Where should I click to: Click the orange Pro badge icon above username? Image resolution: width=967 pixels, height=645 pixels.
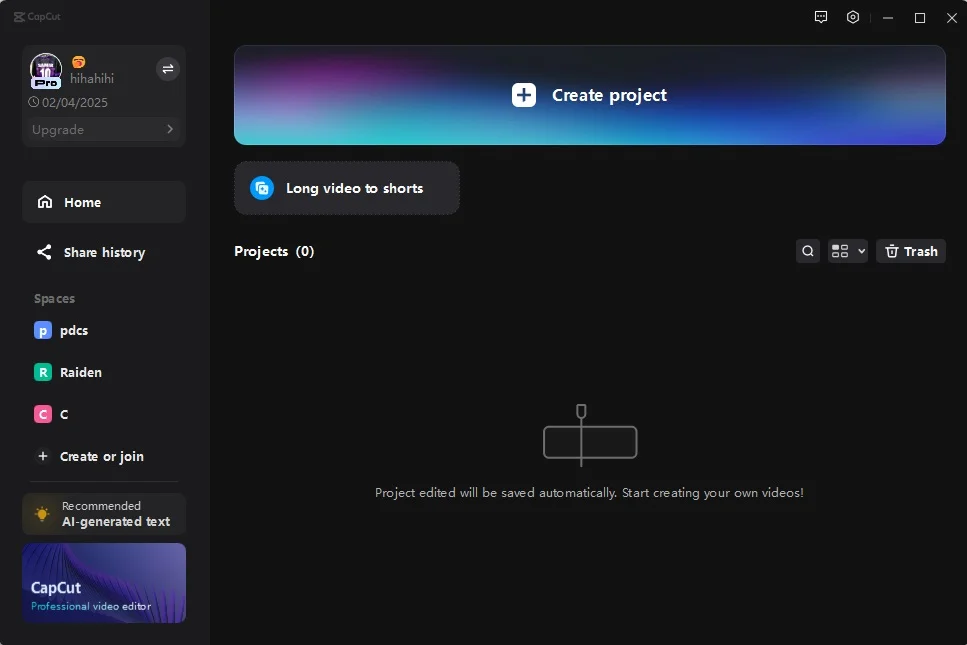[x=78, y=62]
